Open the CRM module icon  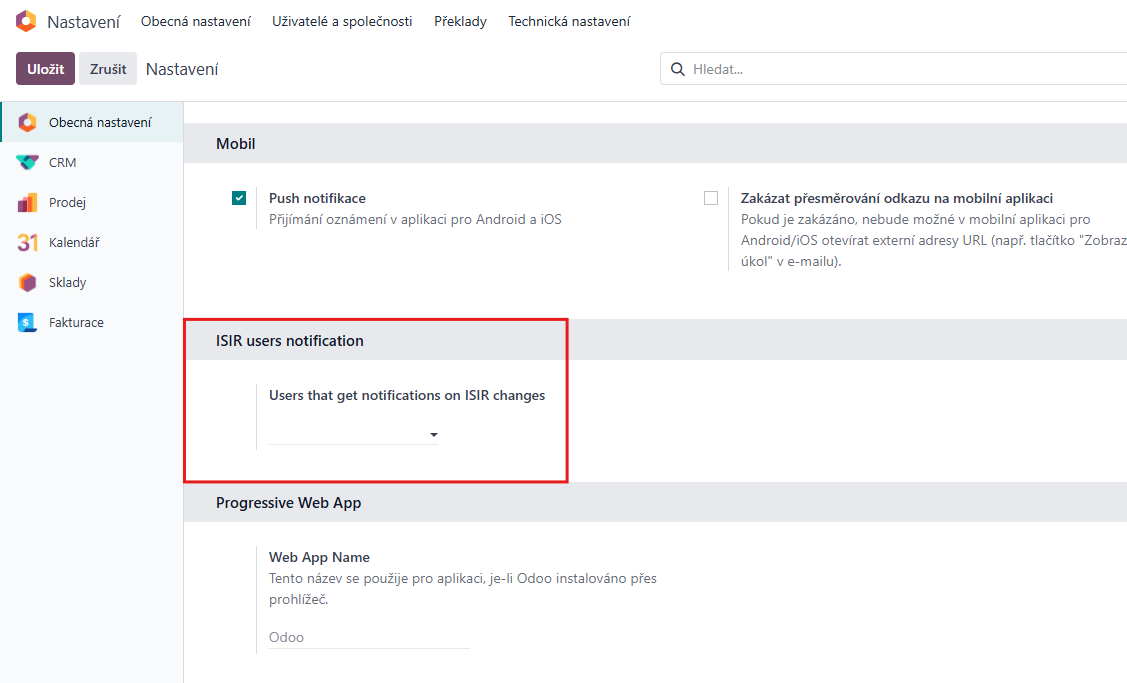coord(28,162)
